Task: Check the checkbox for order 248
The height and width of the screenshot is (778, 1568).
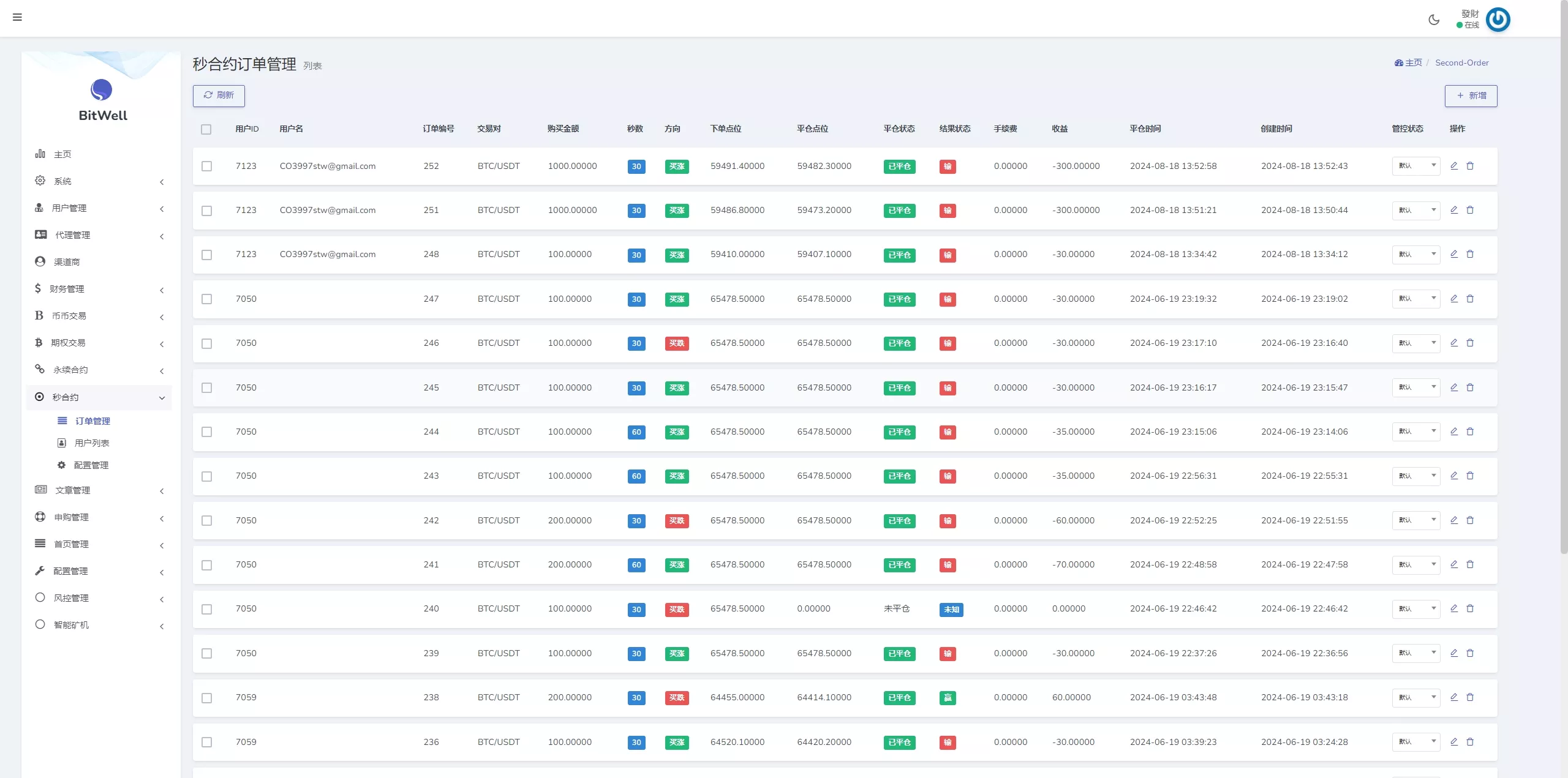Action: (x=207, y=255)
